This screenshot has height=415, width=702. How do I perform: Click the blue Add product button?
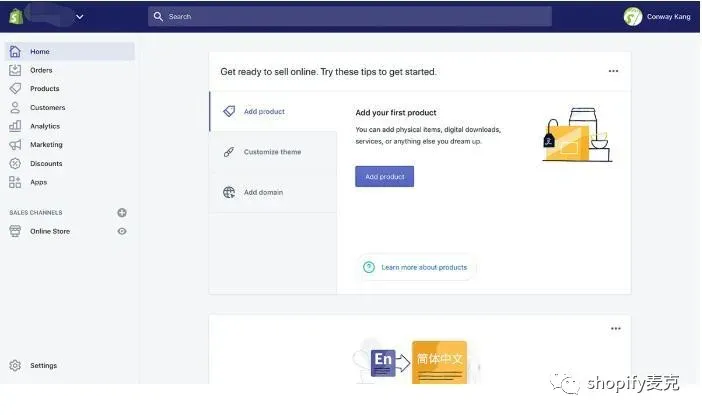point(384,177)
